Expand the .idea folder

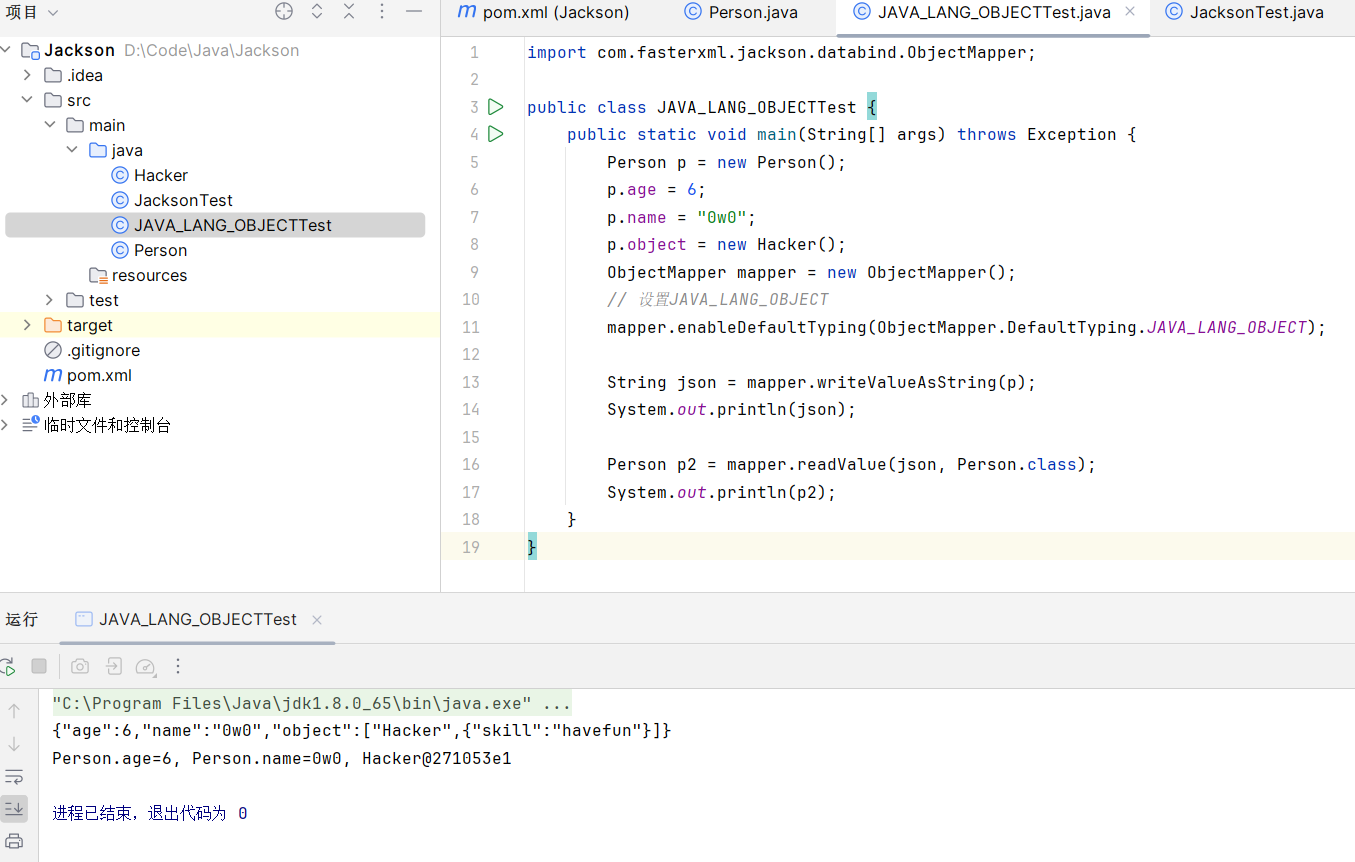point(27,75)
